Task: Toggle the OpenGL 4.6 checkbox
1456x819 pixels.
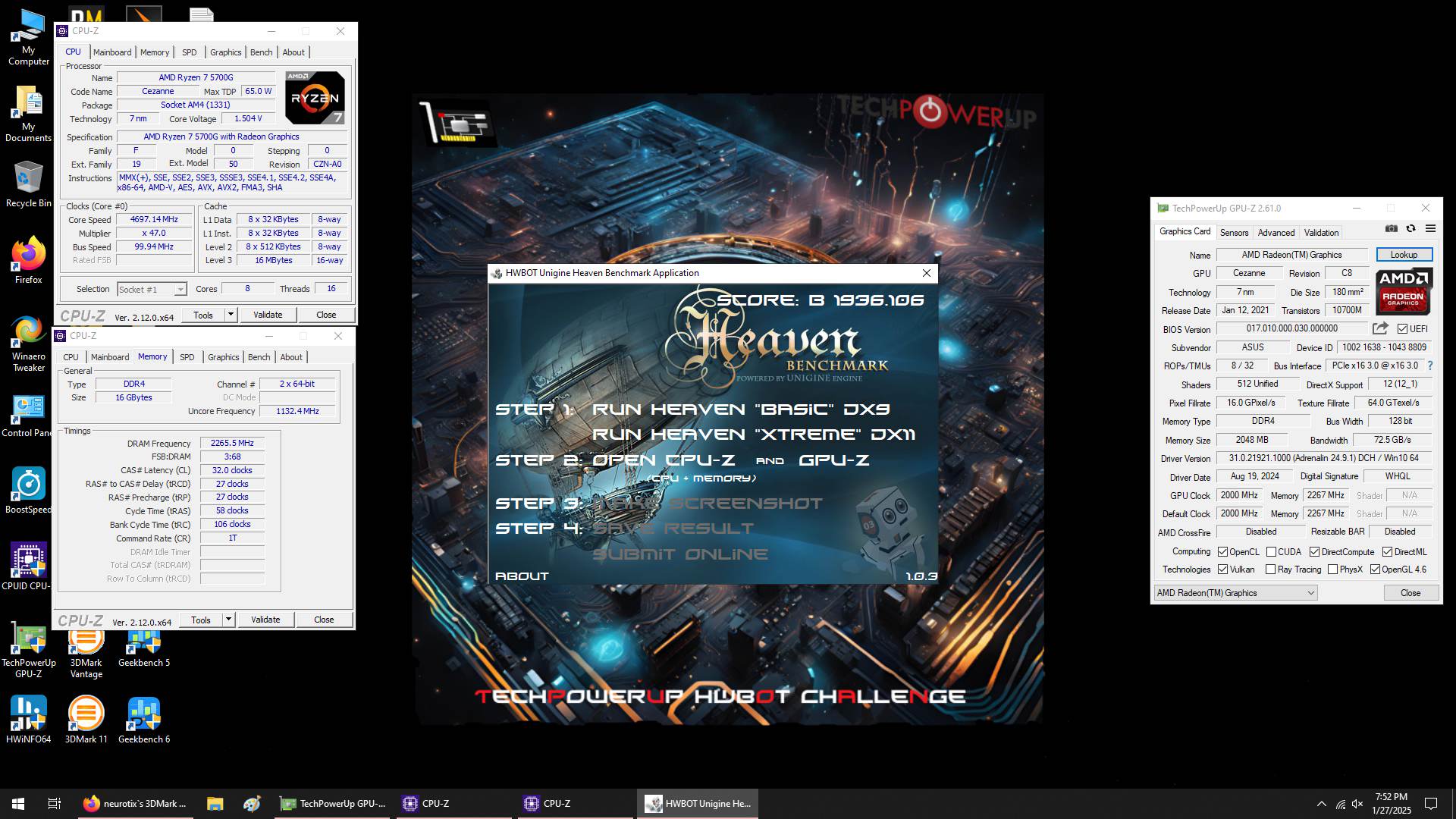Action: click(x=1375, y=570)
